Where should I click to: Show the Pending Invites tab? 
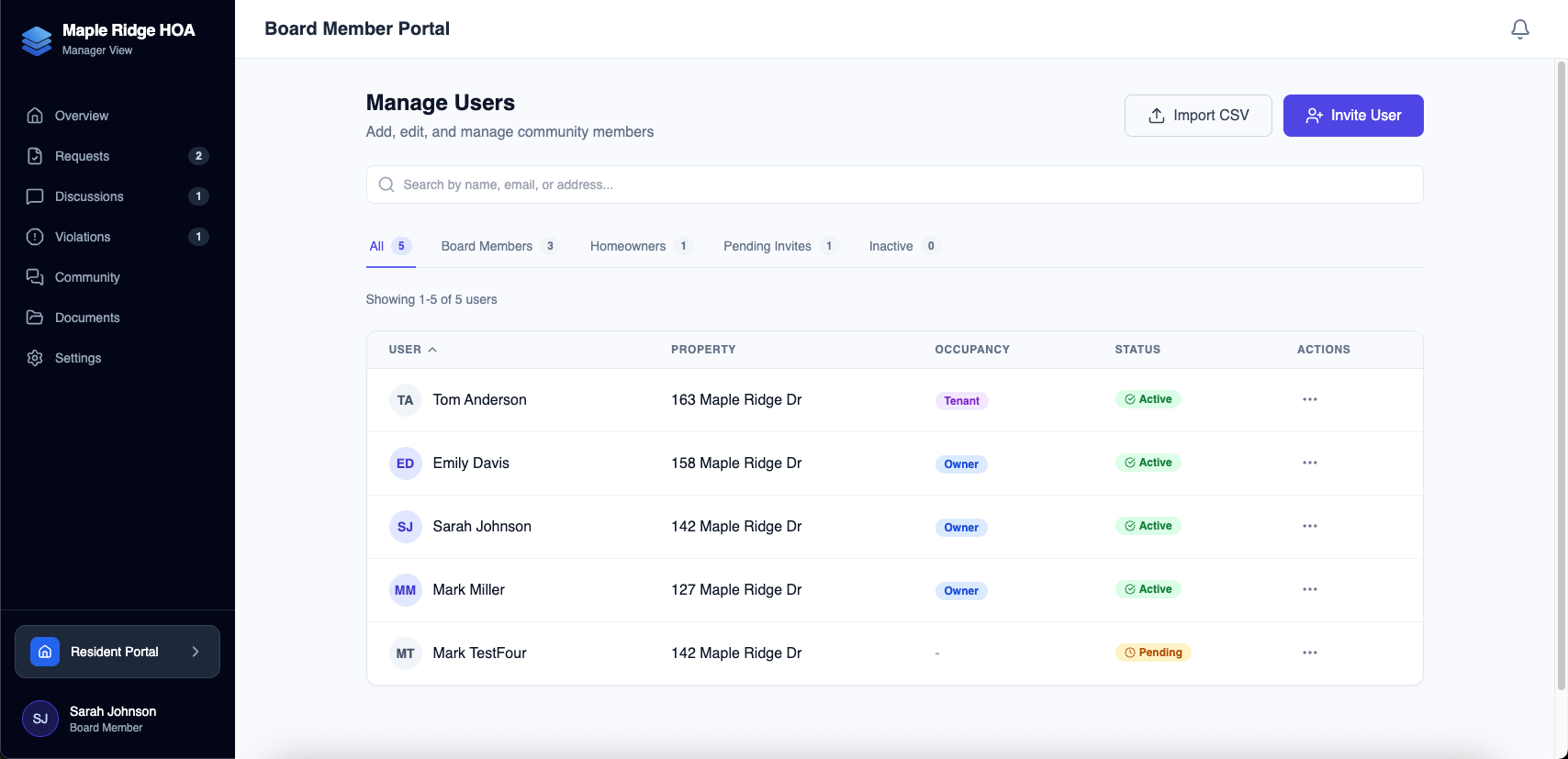coord(780,246)
